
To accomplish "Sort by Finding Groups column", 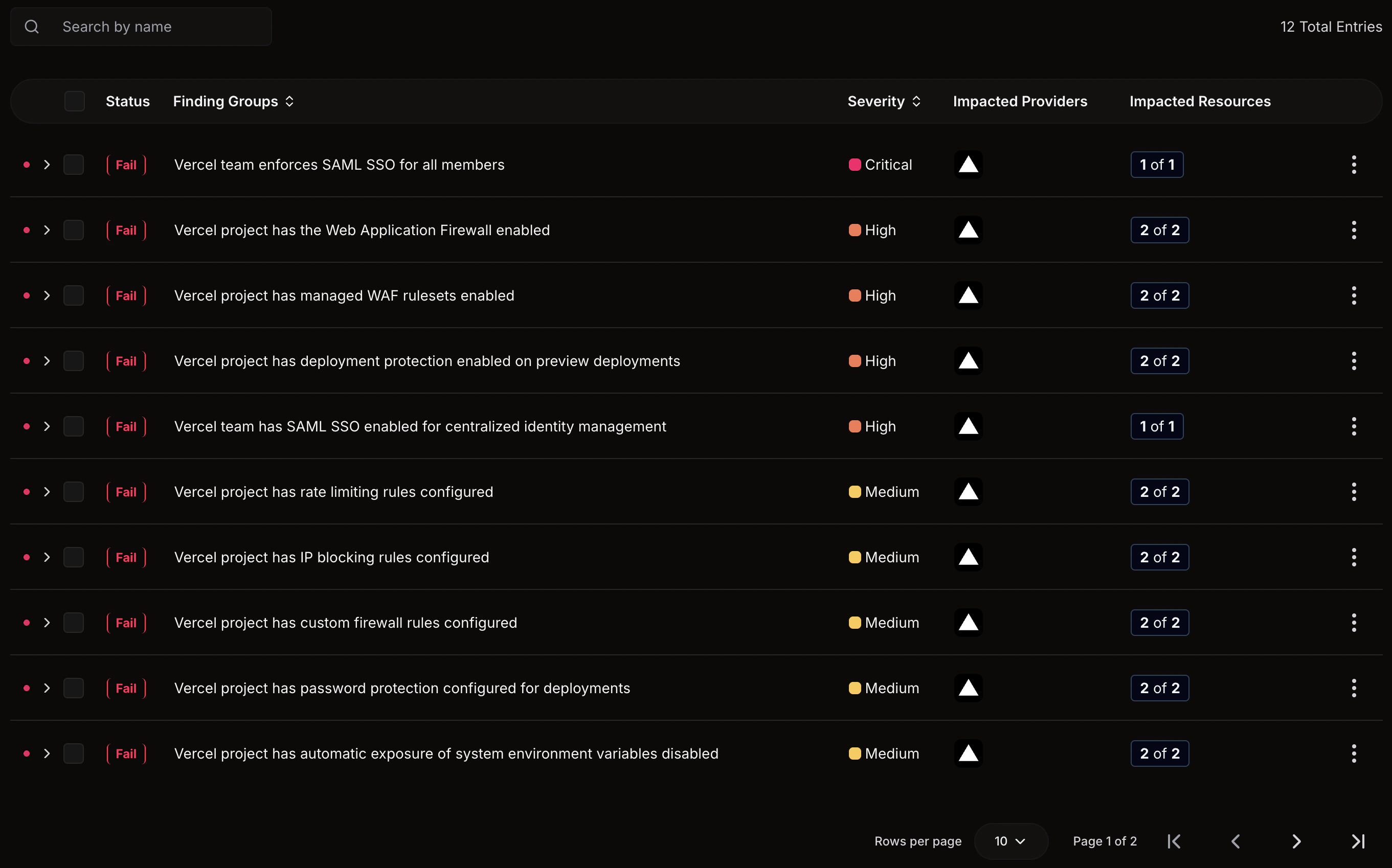I will (234, 102).
